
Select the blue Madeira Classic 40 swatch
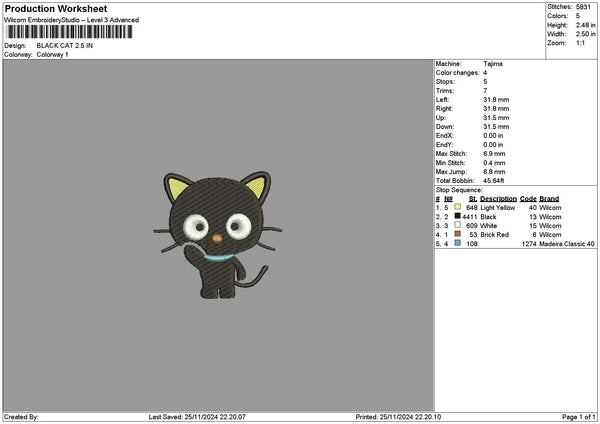coord(458,244)
